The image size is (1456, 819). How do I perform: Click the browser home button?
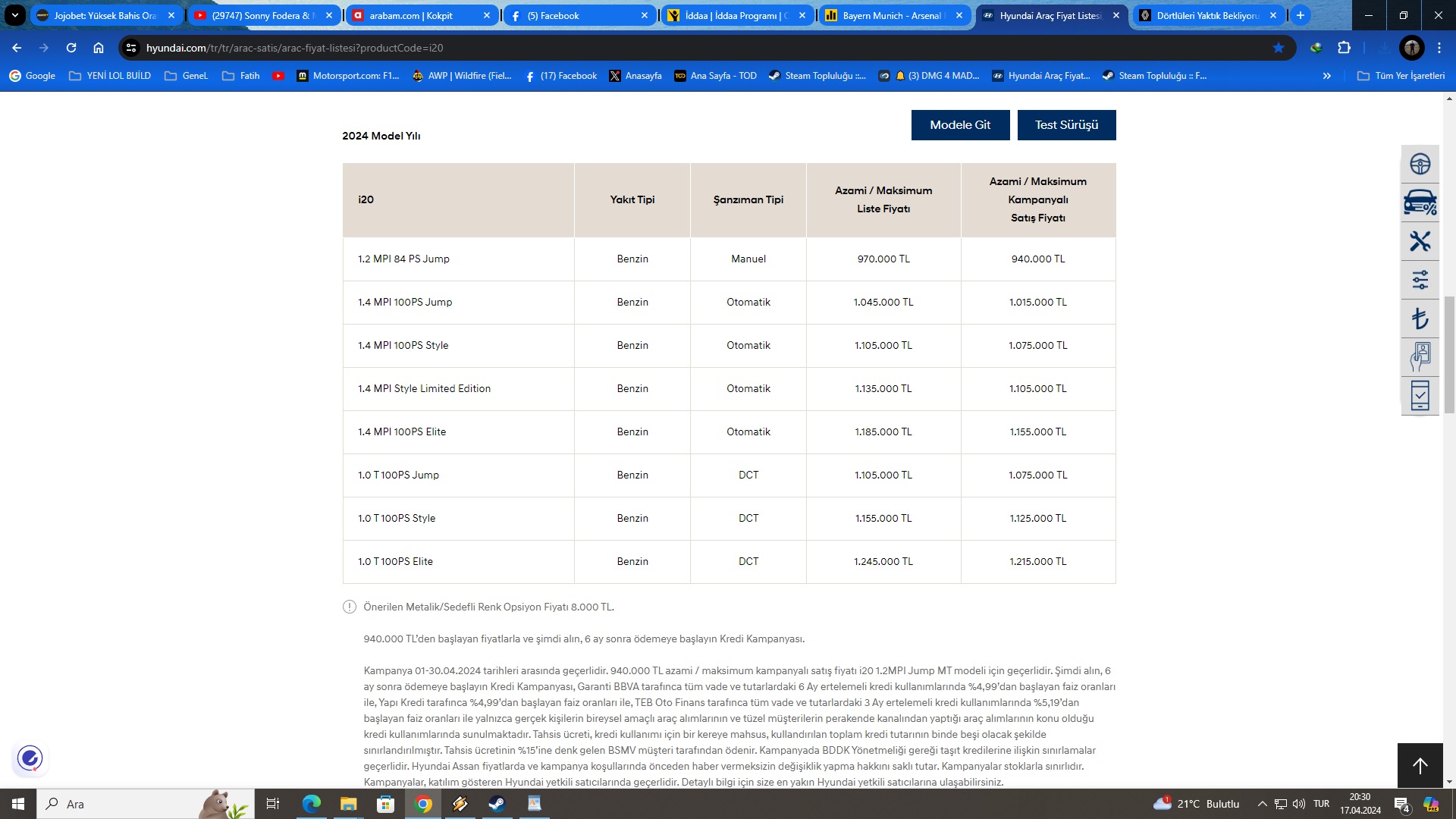(x=99, y=48)
